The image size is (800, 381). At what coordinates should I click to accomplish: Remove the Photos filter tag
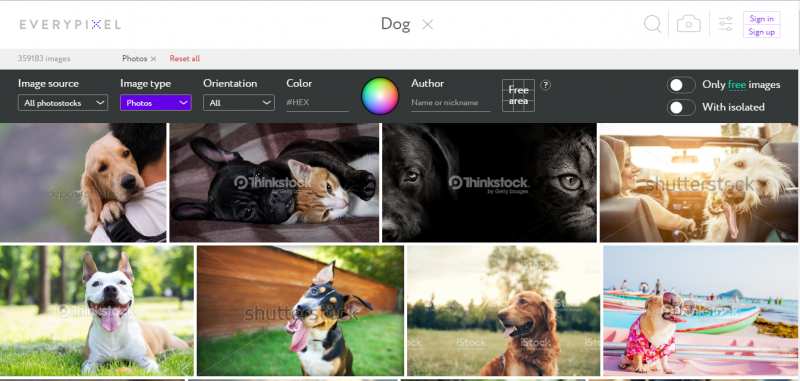click(x=153, y=59)
